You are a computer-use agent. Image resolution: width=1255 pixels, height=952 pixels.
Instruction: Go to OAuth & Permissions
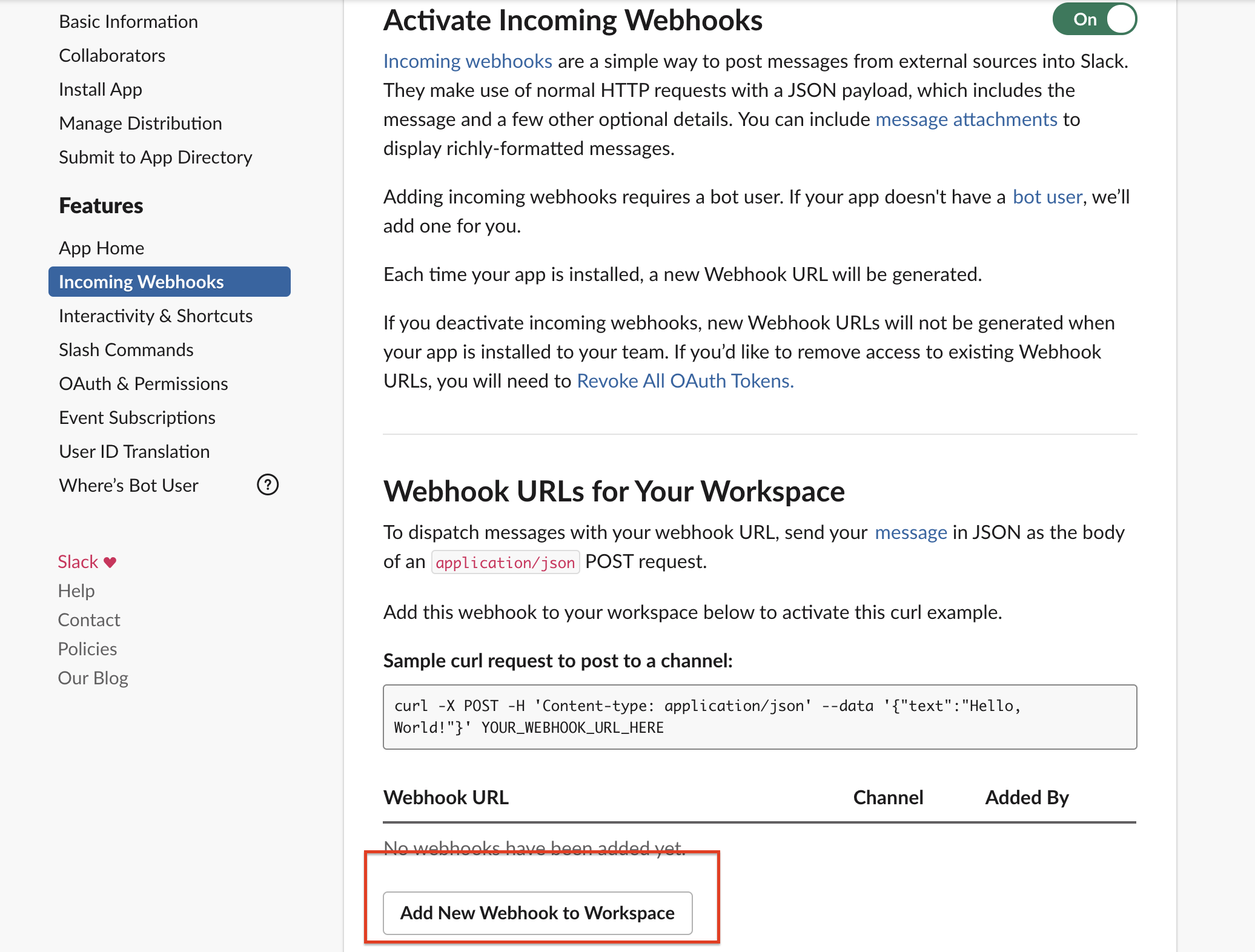click(144, 384)
